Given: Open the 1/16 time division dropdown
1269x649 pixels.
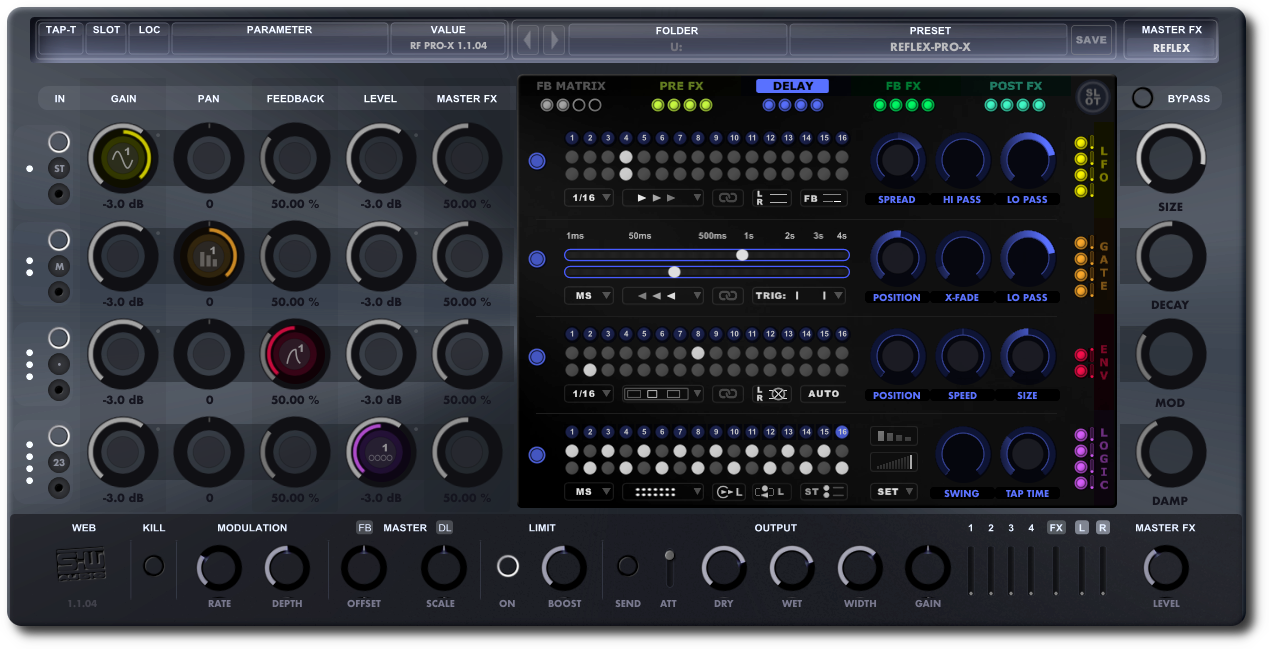Looking at the screenshot, I should tap(590, 197).
